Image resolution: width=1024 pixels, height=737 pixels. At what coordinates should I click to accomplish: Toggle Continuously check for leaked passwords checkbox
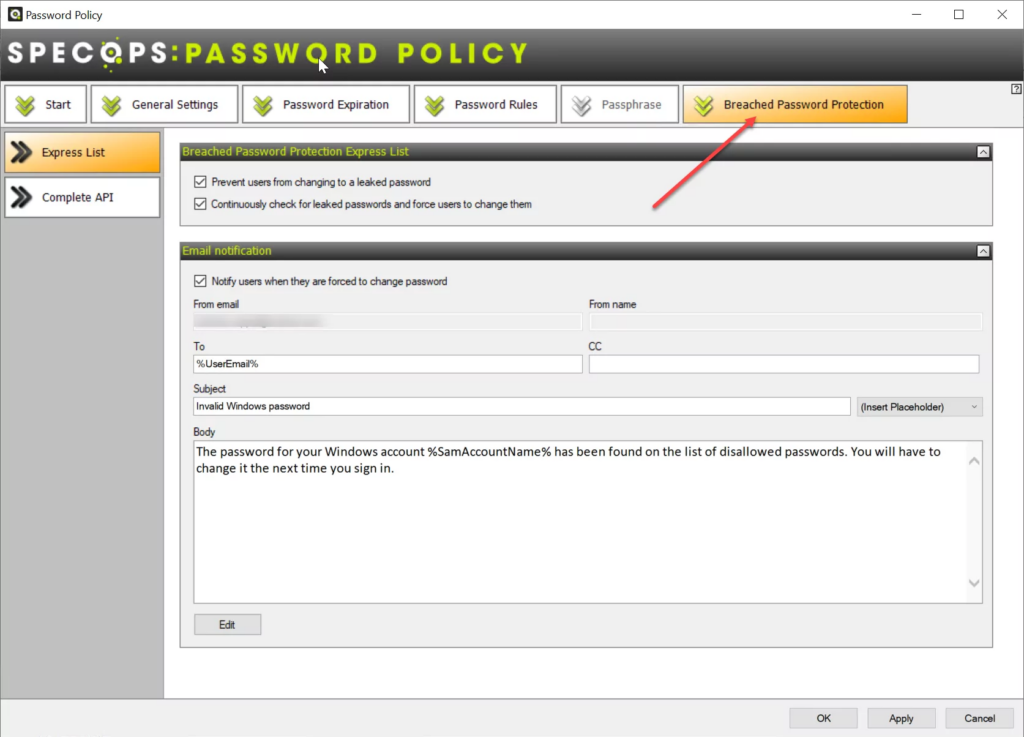pos(200,204)
